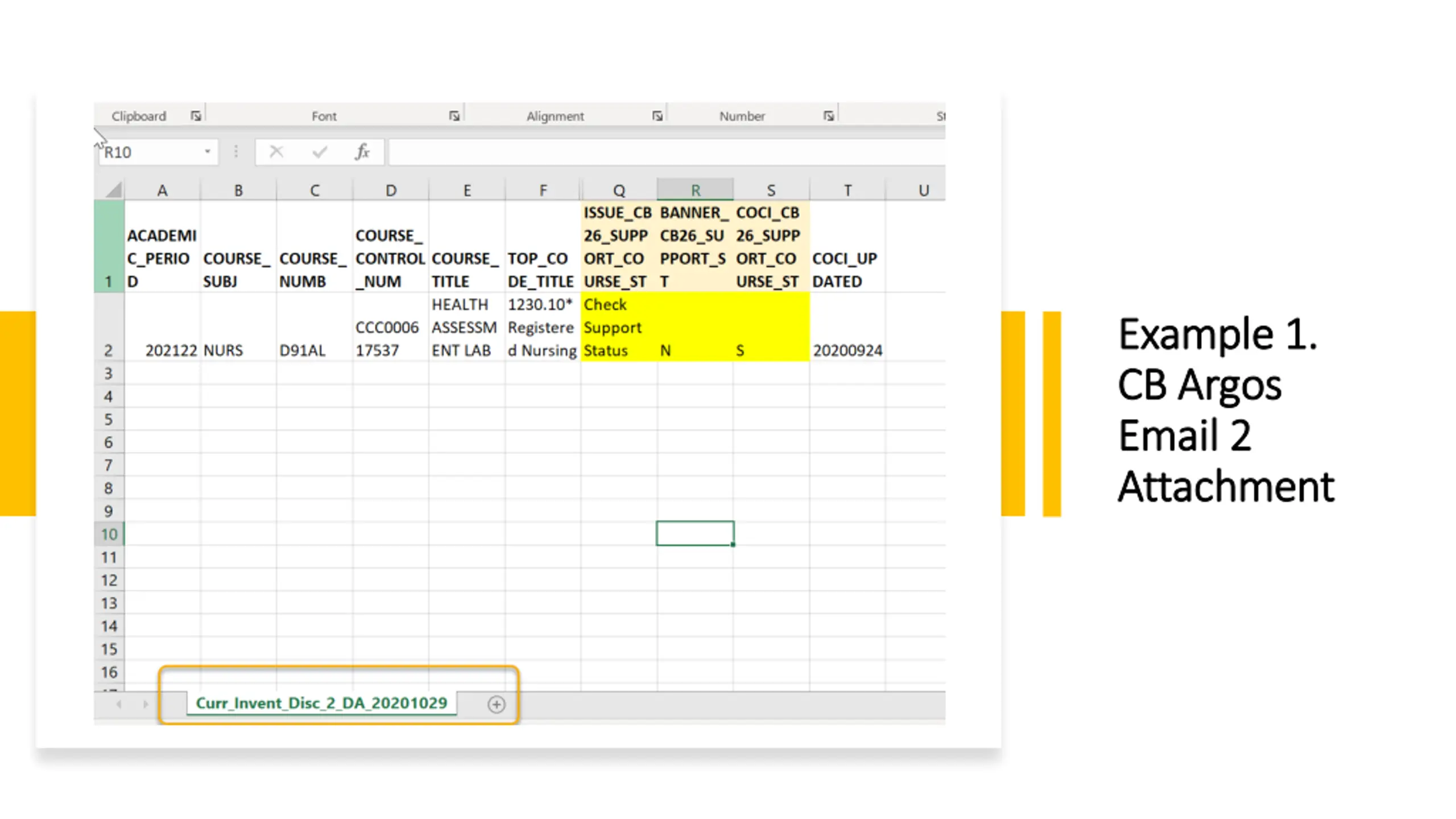The image size is (1456, 819).
Task: Click cell HEALTH ASSESSMENT LAB
Action: coord(467,327)
